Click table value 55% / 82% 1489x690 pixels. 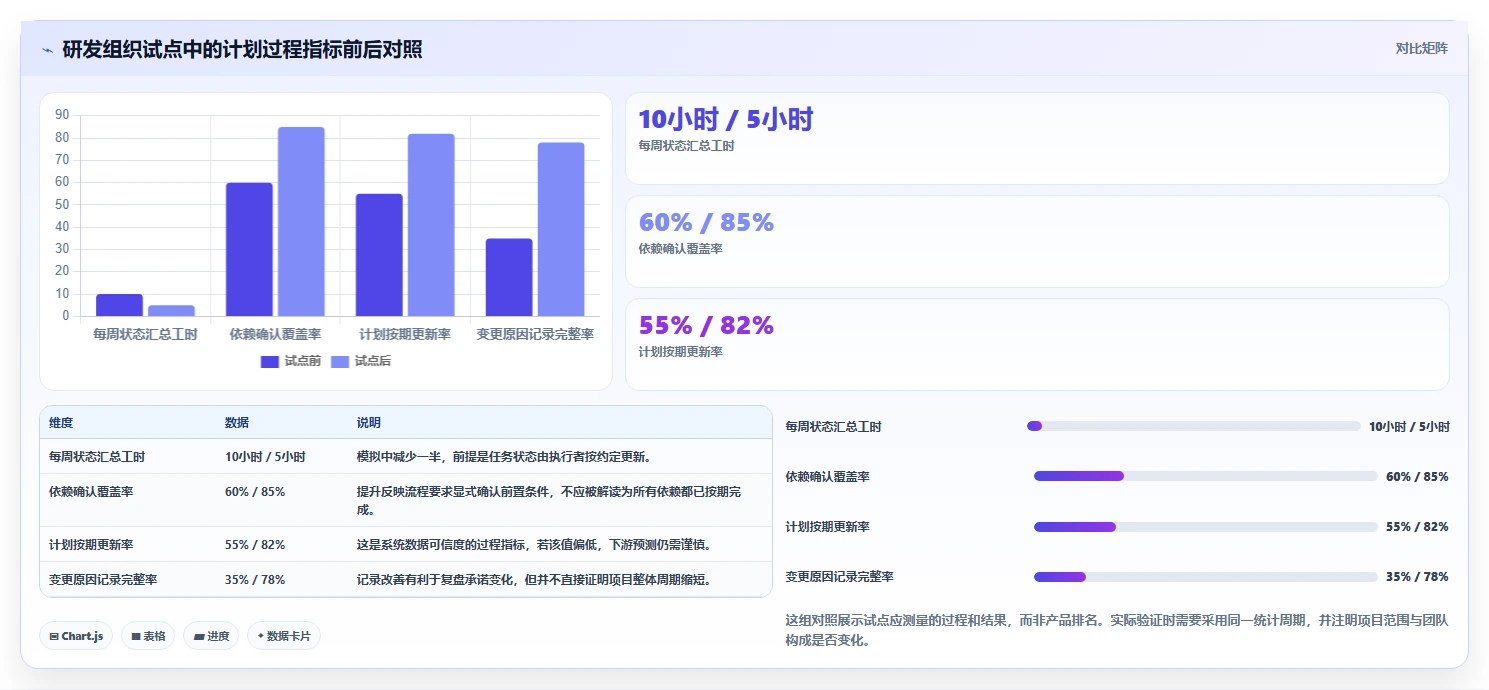click(255, 545)
